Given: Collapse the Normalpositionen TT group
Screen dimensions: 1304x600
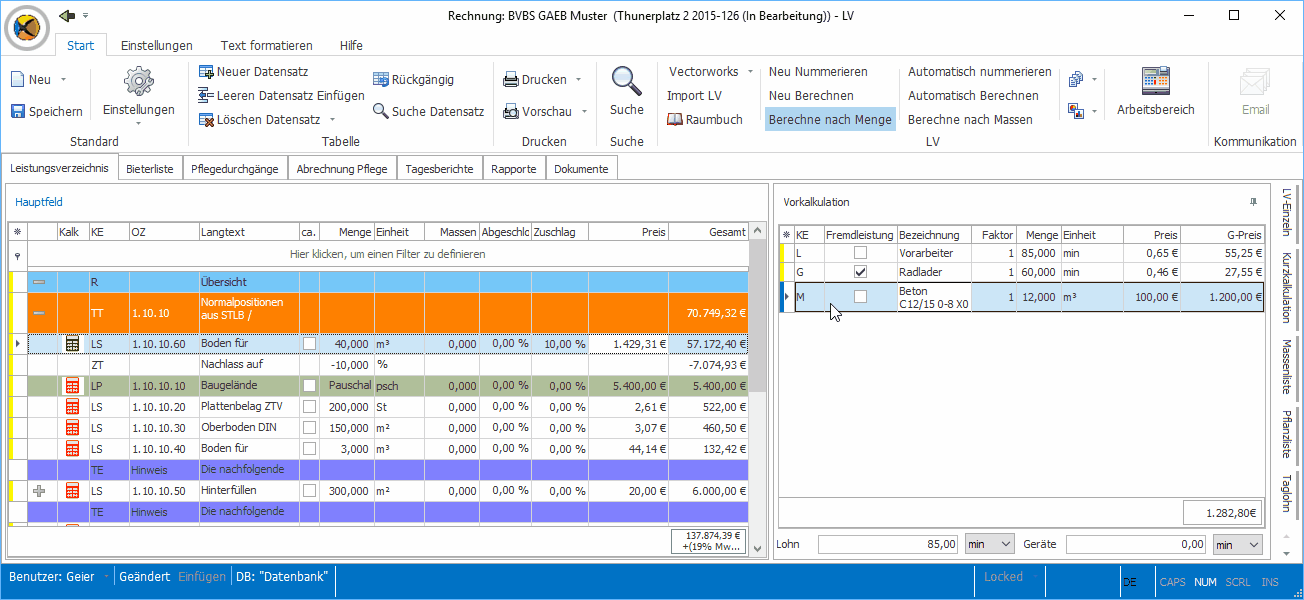Looking at the screenshot, I should (40, 313).
